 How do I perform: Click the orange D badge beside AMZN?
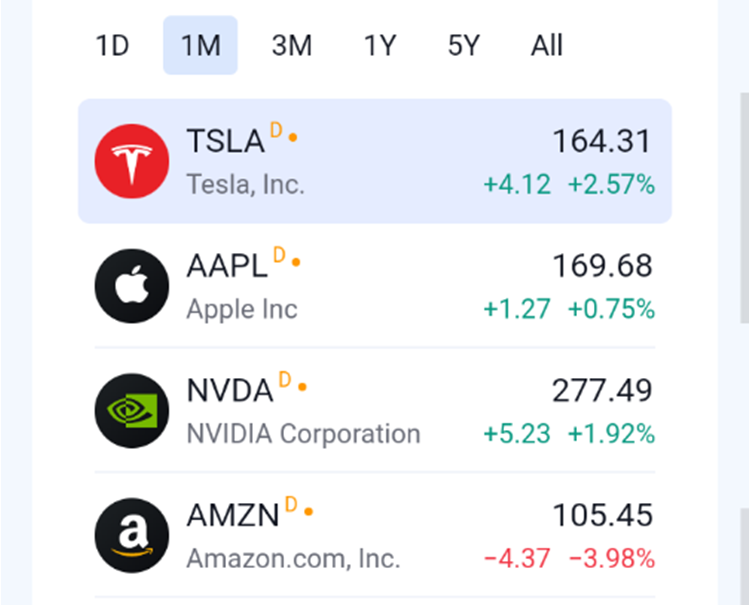tap(292, 503)
